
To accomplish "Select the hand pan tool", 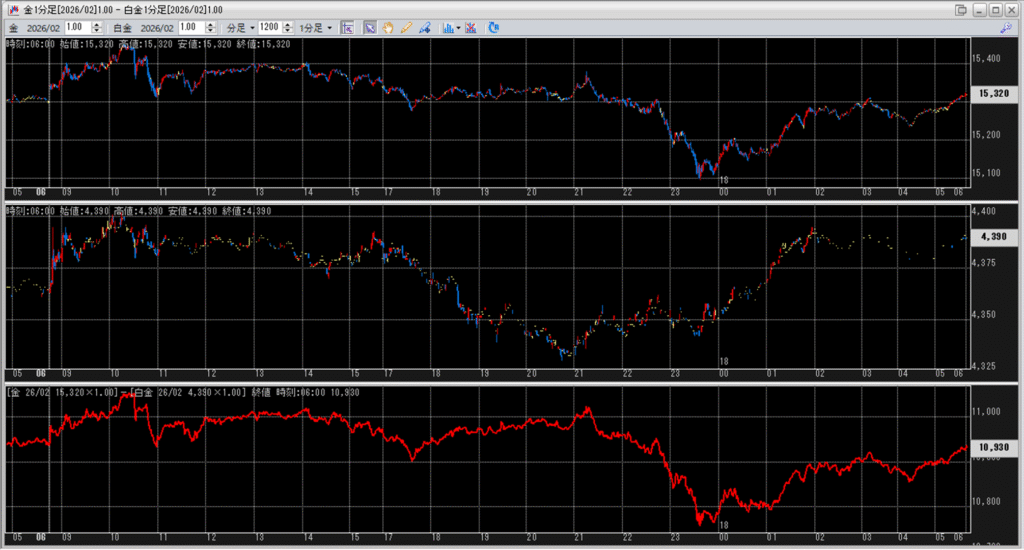I will coord(388,27).
